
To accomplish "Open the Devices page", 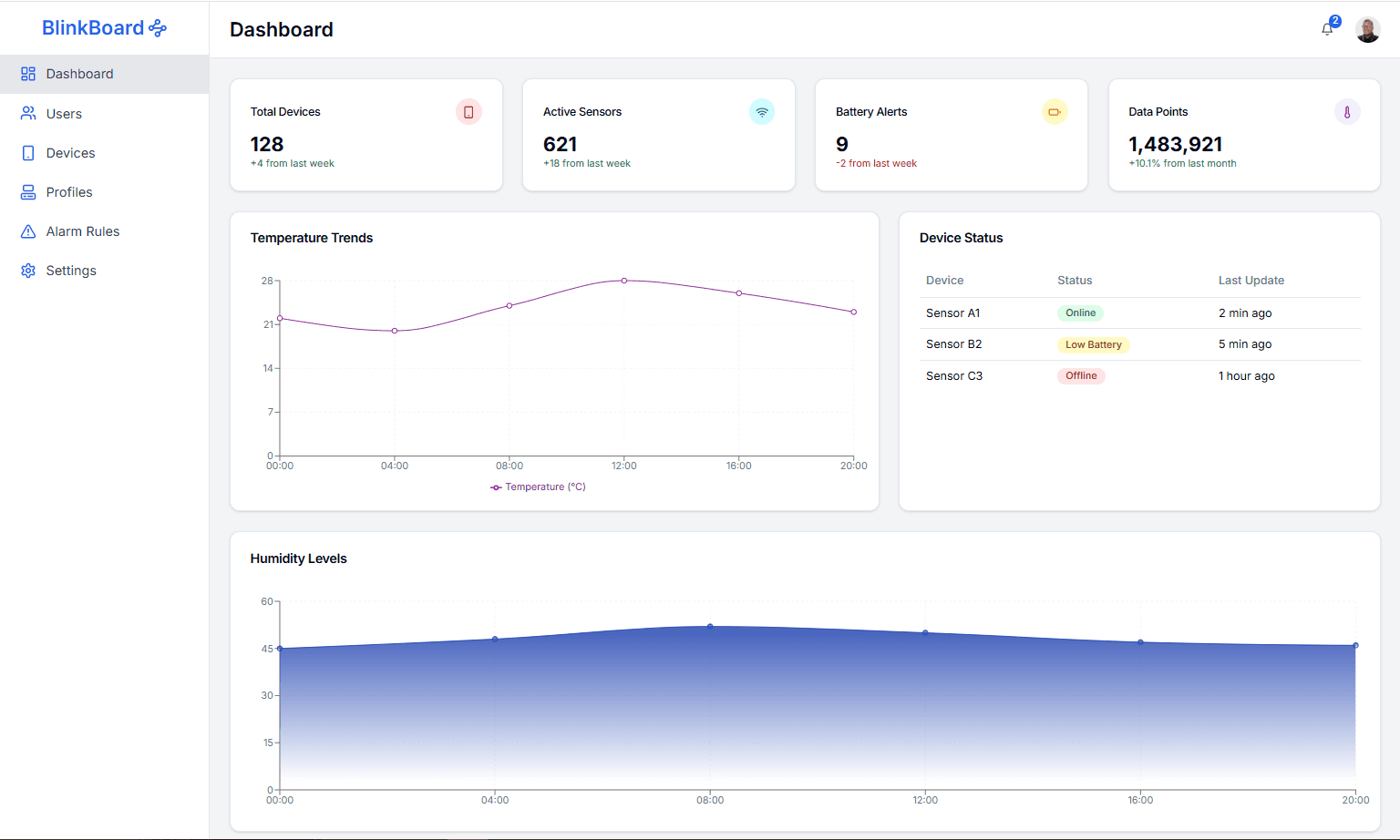I will click(x=104, y=153).
